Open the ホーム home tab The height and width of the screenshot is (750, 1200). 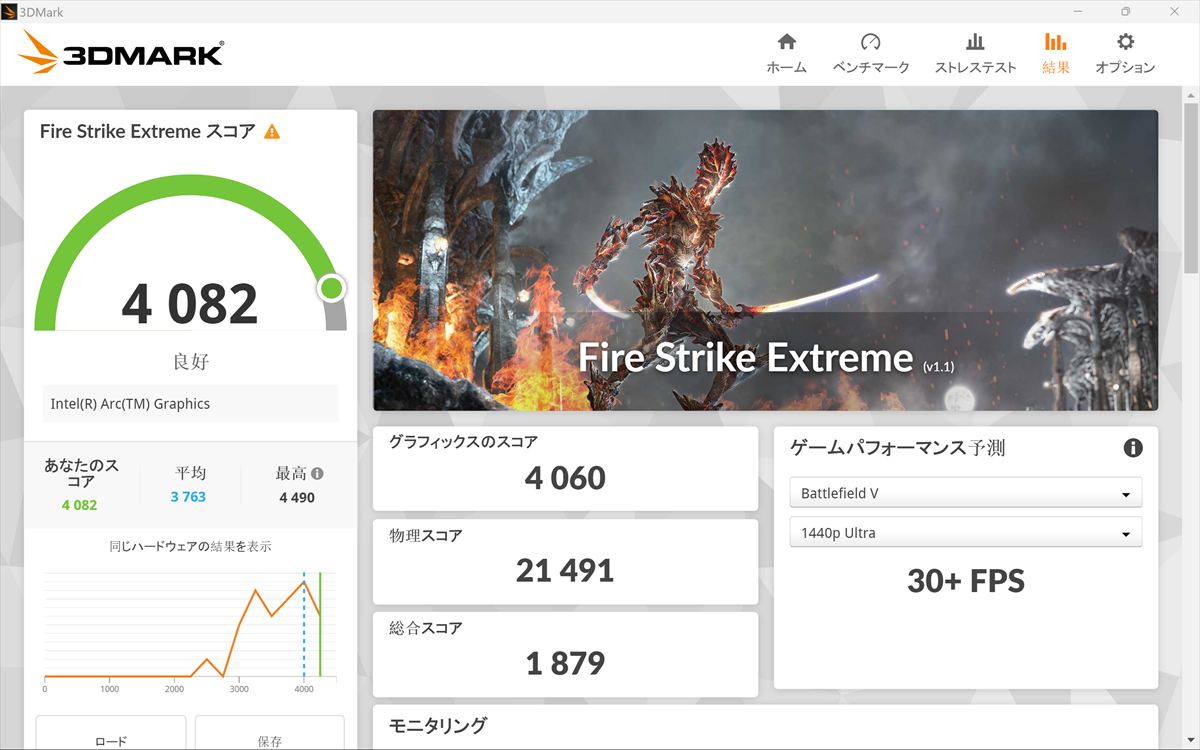[786, 54]
